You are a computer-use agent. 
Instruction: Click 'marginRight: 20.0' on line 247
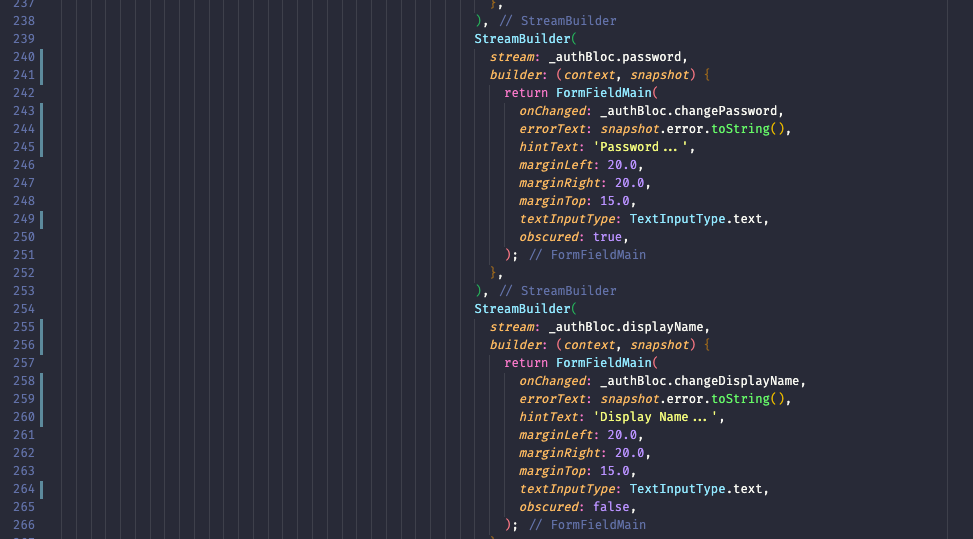click(x=581, y=182)
